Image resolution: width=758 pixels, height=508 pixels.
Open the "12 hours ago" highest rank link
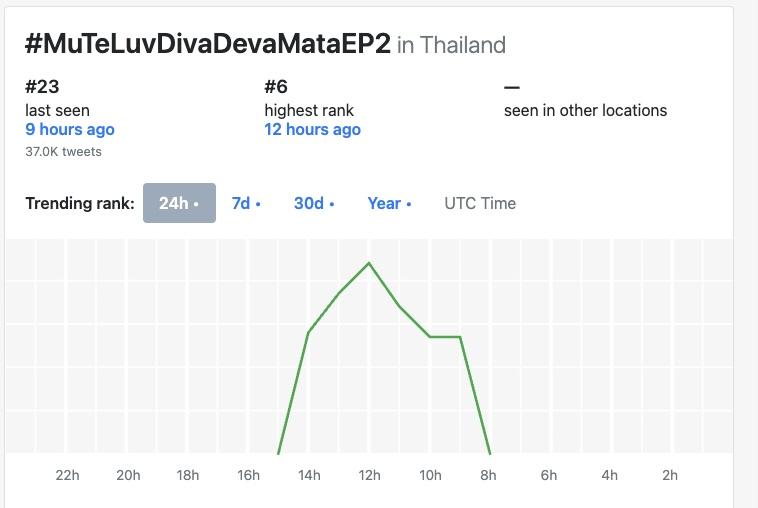click(312, 129)
